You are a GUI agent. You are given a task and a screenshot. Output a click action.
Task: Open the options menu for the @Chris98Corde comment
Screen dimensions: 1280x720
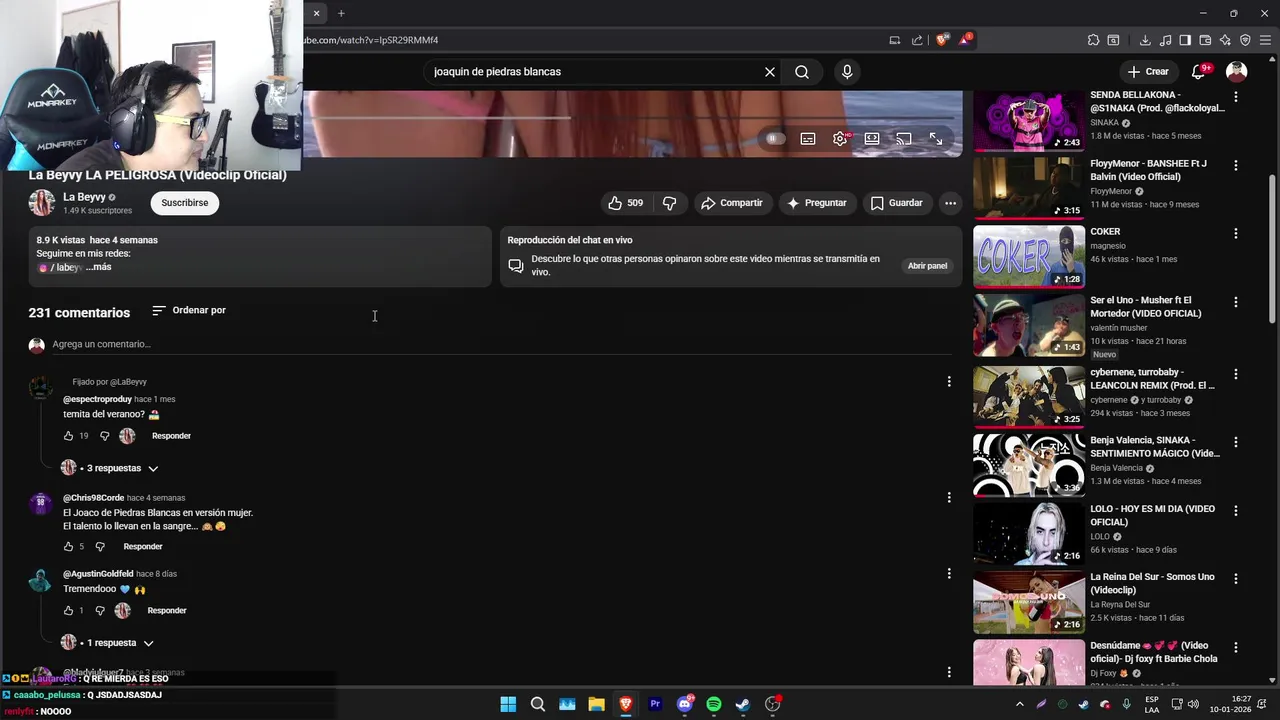click(x=949, y=497)
